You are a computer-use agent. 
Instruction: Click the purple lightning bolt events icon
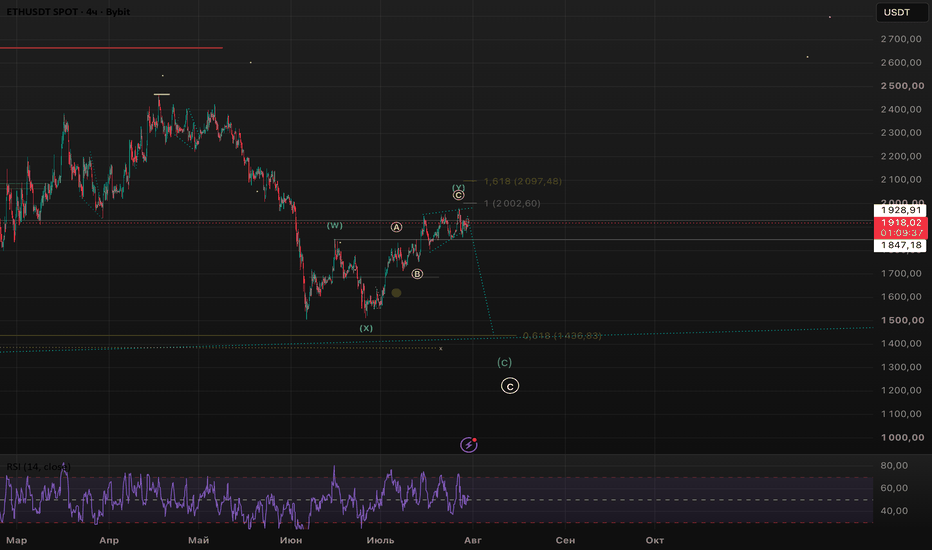tap(468, 445)
